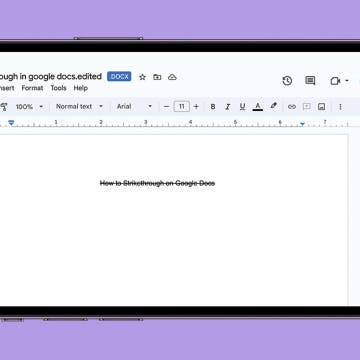Insert a link with the chain icon
Viewport: 360px width, 360px height.
point(292,107)
